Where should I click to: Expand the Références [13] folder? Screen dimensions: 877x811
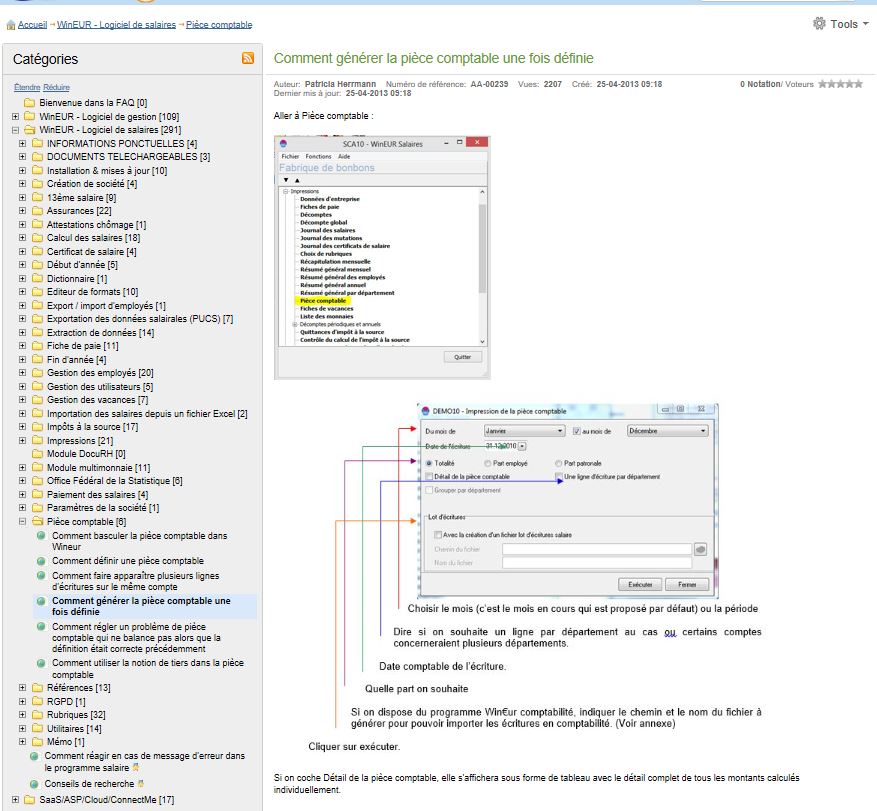click(x=22, y=687)
